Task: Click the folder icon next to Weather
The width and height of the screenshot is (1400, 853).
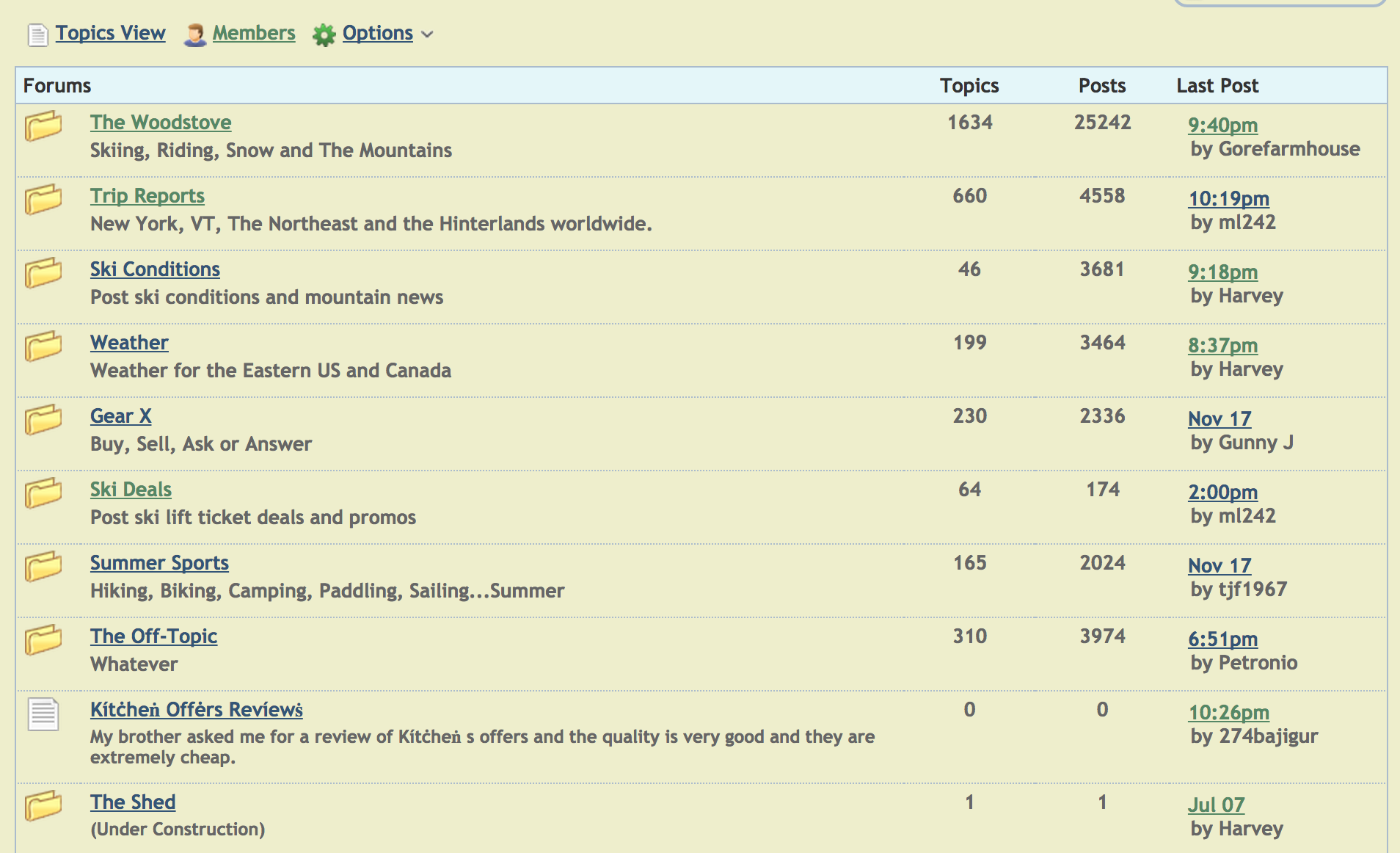Action: point(43,346)
